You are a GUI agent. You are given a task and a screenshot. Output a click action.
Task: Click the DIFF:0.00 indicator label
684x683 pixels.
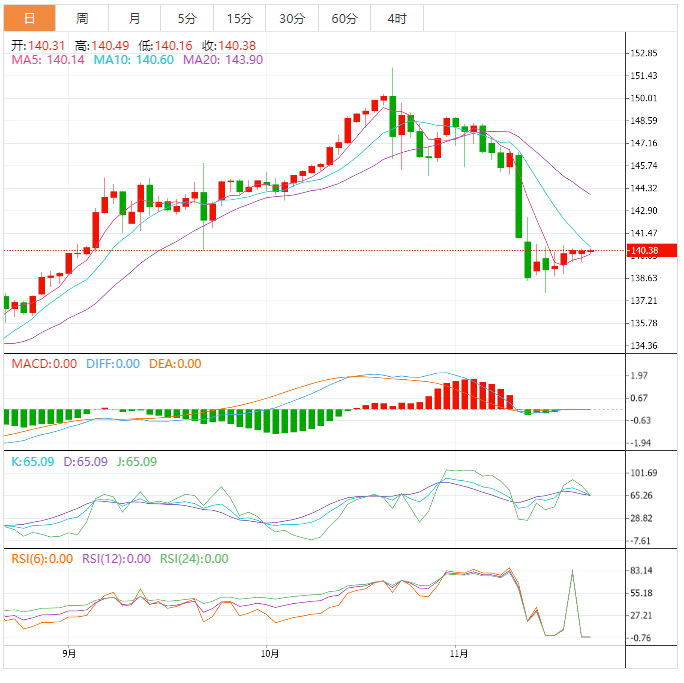[x=113, y=364]
